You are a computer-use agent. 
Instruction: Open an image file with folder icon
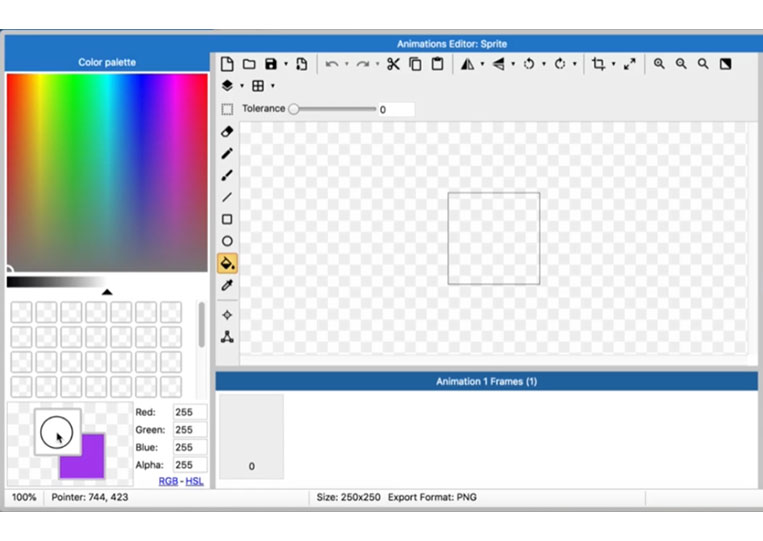[x=249, y=64]
